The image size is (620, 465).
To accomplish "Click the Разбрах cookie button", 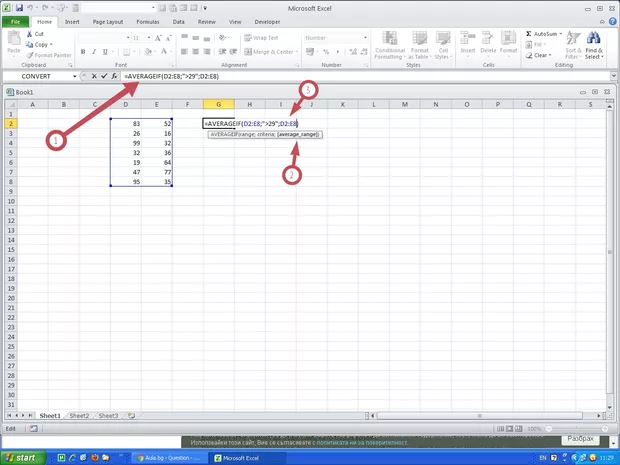I will (580, 439).
